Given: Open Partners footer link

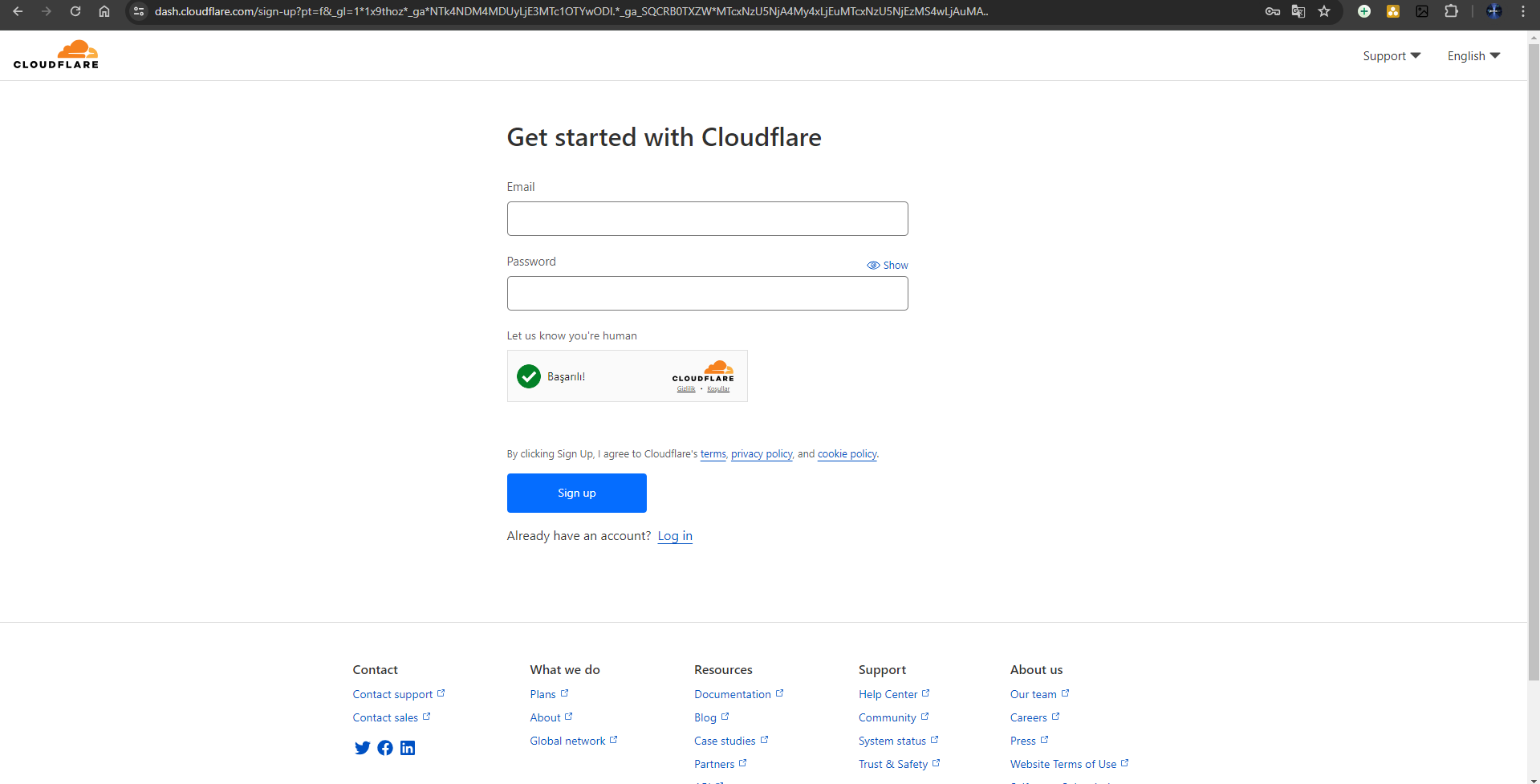Looking at the screenshot, I should [721, 764].
